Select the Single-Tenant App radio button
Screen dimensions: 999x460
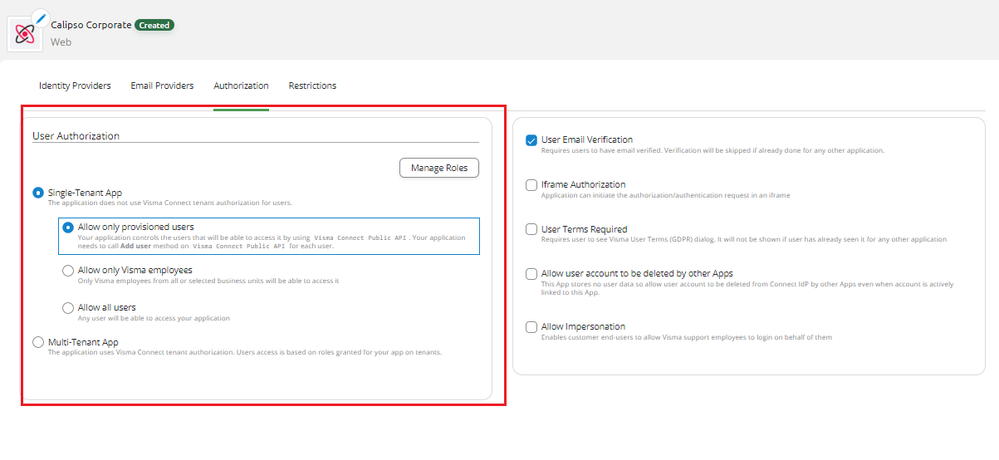tap(38, 192)
